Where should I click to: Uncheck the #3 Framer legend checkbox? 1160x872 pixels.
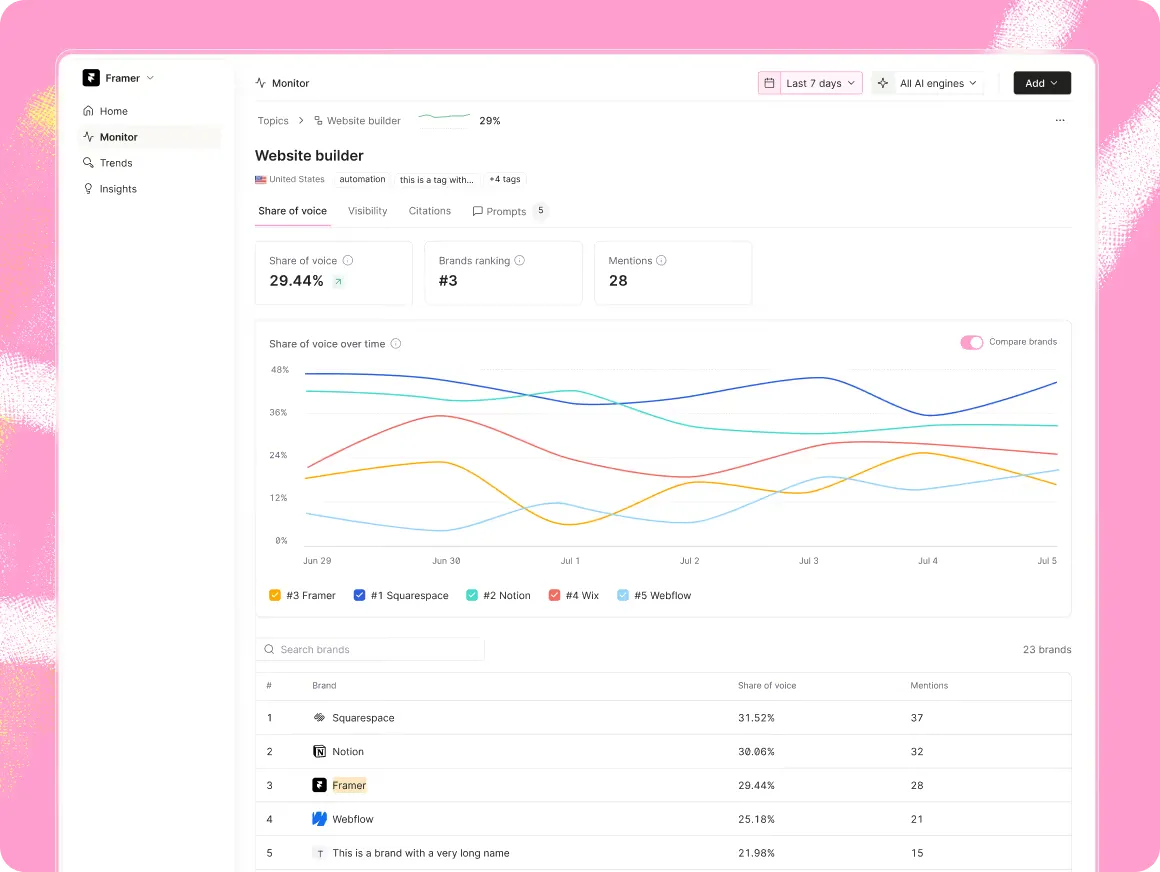click(274, 595)
